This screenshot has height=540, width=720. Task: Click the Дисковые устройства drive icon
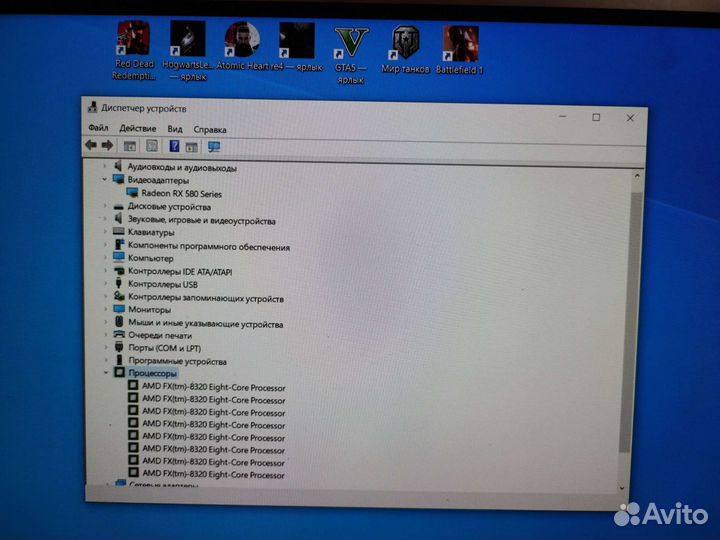click(118, 206)
